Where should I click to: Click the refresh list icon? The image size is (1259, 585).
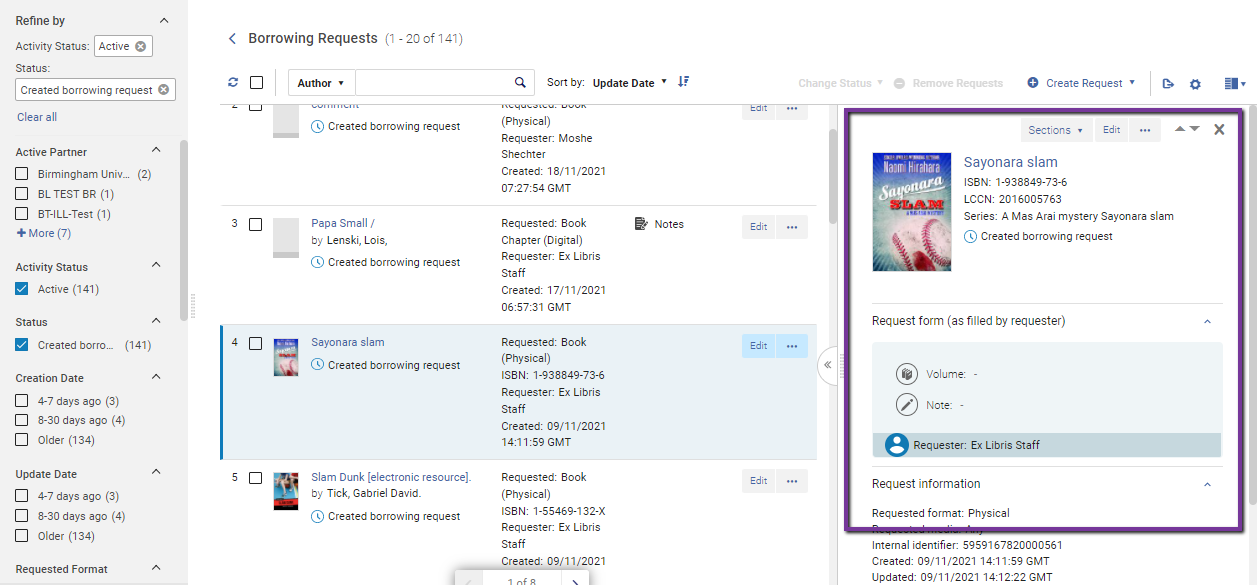[233, 83]
